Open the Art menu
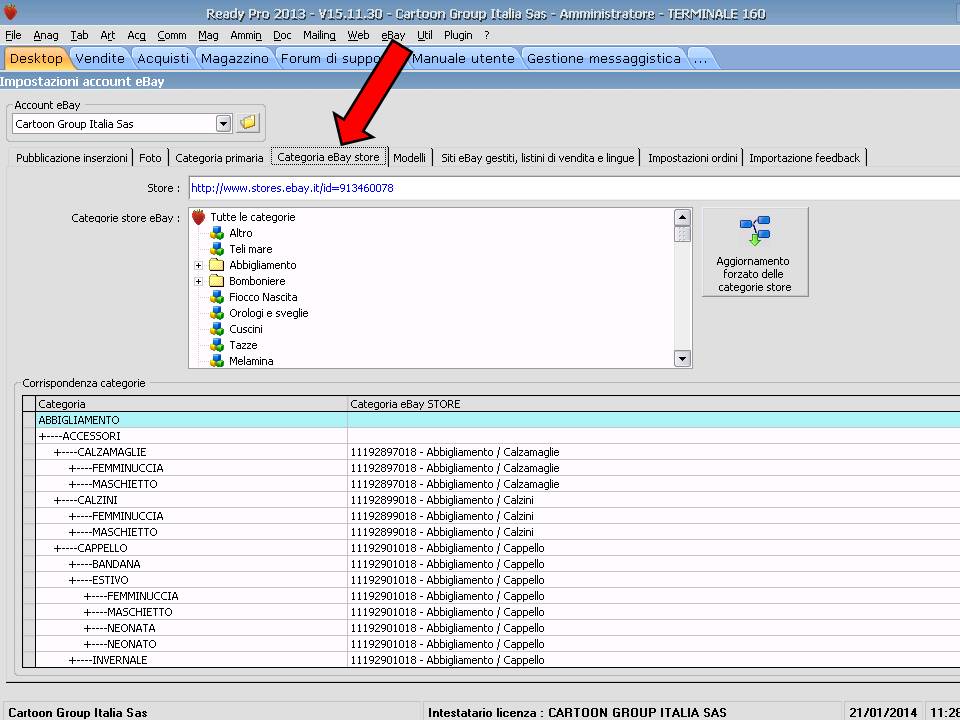The width and height of the screenshot is (960, 720). [x=108, y=36]
